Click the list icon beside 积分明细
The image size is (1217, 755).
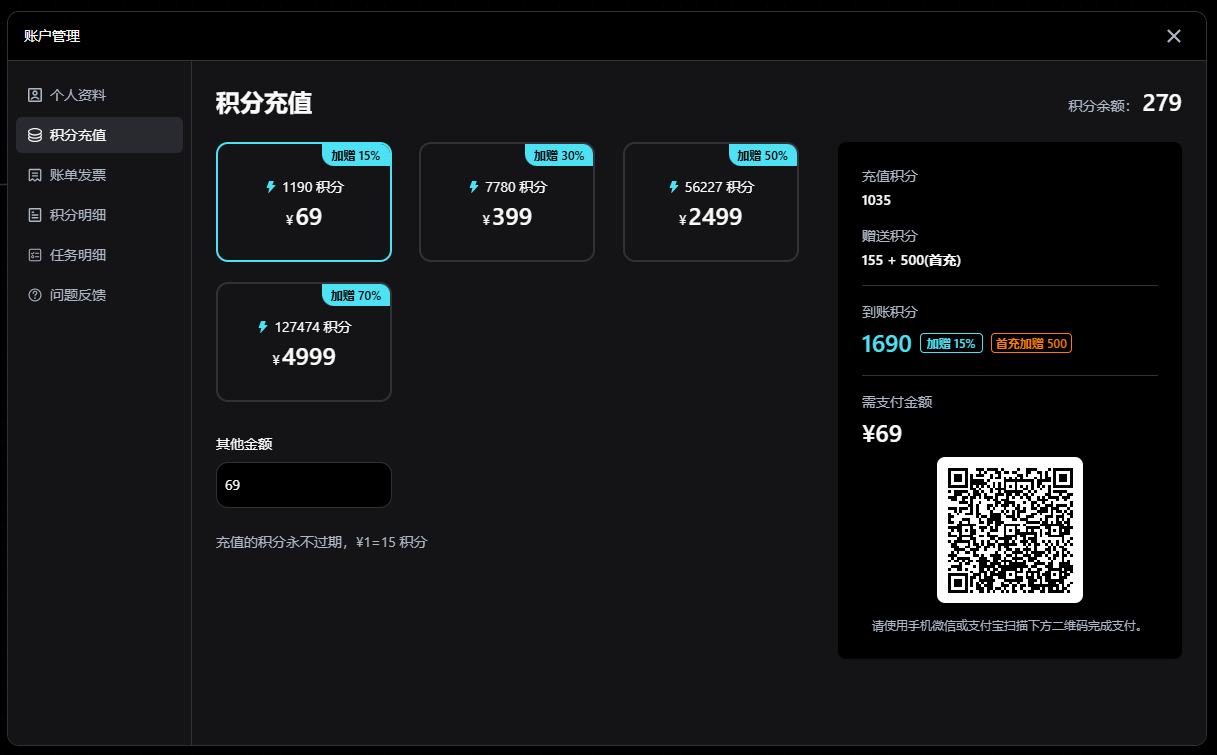[35, 215]
